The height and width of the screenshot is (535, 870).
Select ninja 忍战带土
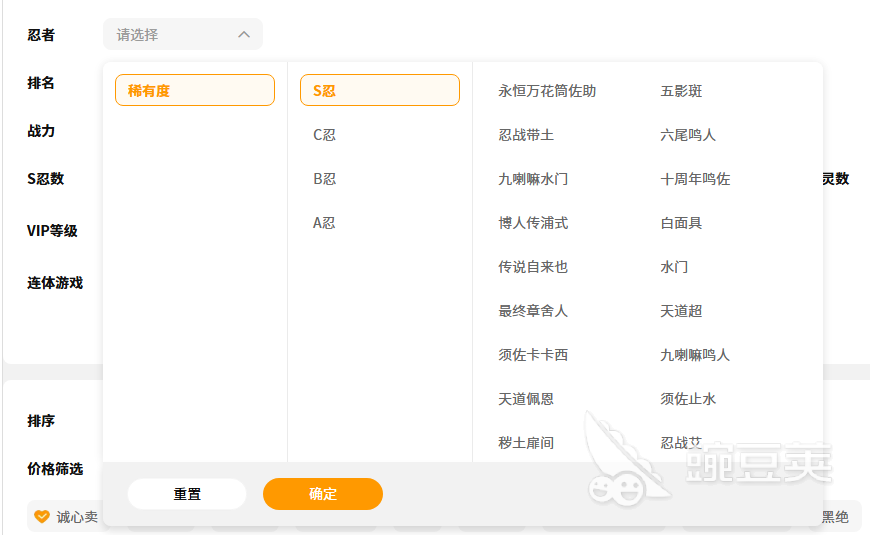coord(526,135)
